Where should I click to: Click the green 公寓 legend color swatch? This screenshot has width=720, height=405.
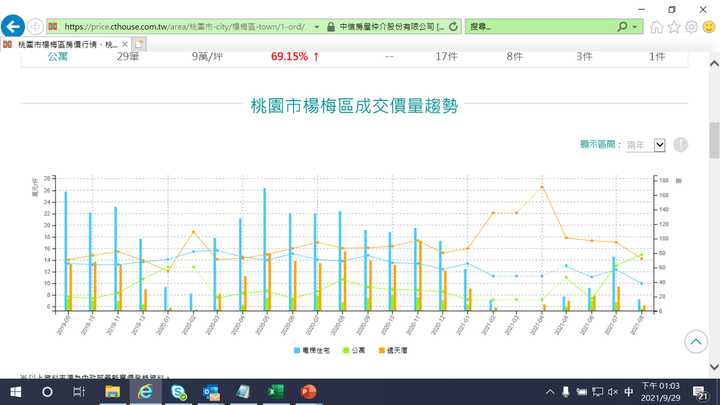pyautogui.click(x=346, y=350)
